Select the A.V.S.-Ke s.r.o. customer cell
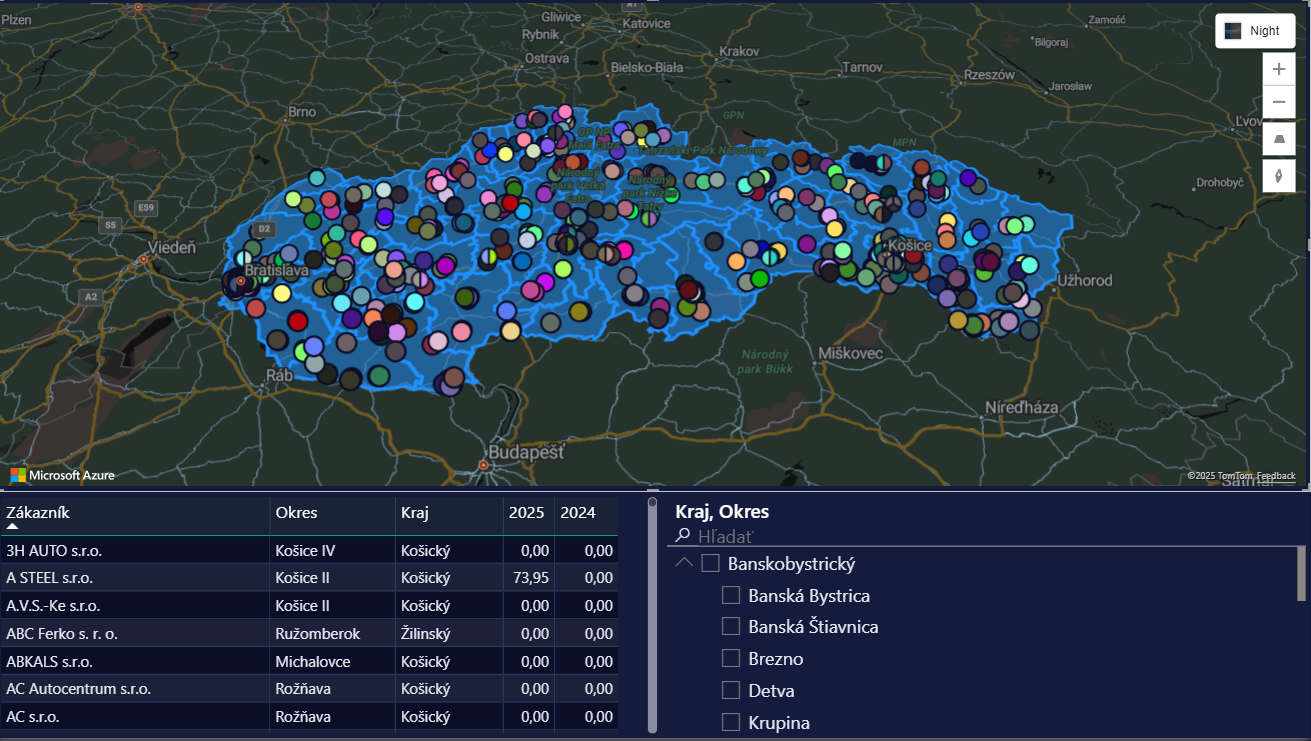Image resolution: width=1311 pixels, height=741 pixels. [x=134, y=606]
